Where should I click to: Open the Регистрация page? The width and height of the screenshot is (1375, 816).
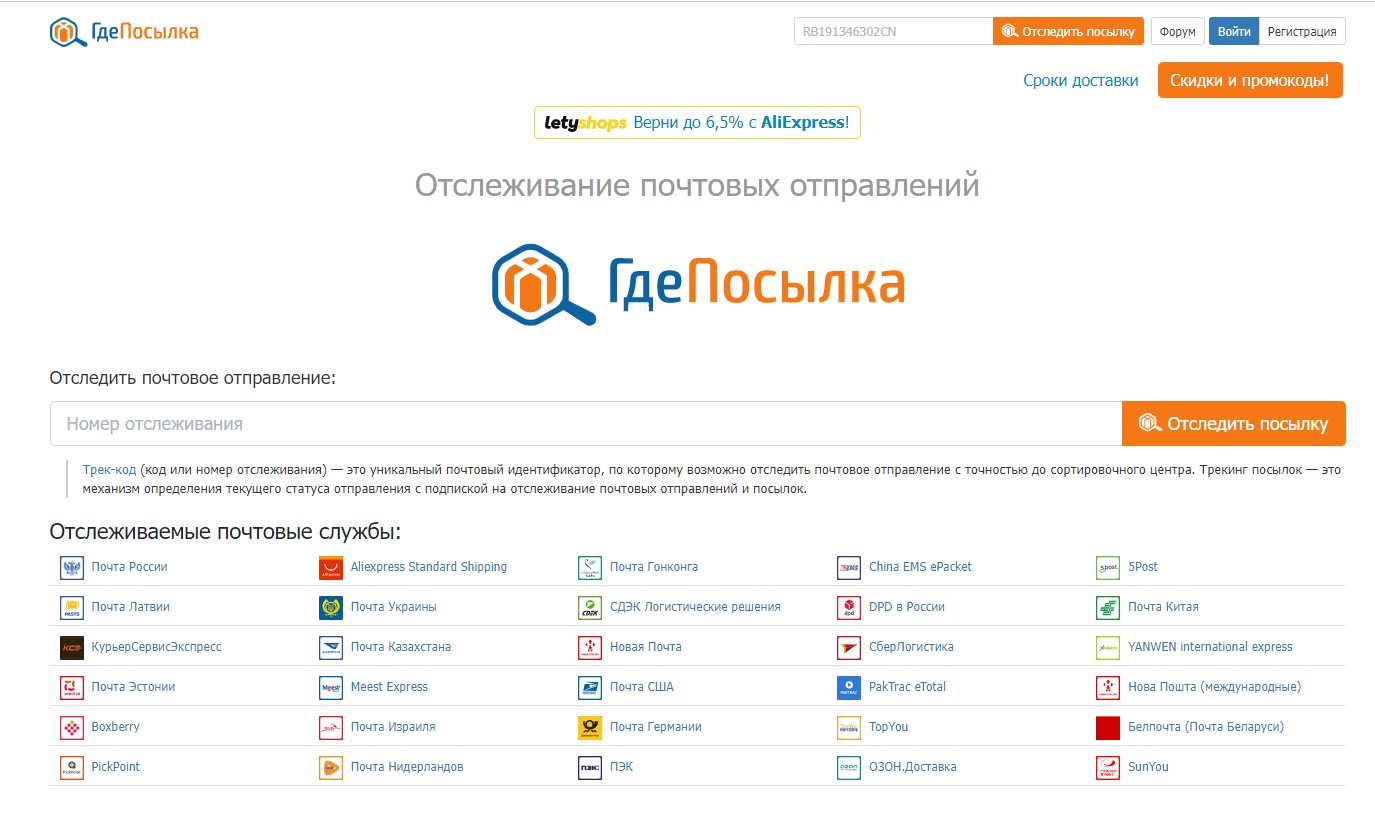[x=1302, y=31]
